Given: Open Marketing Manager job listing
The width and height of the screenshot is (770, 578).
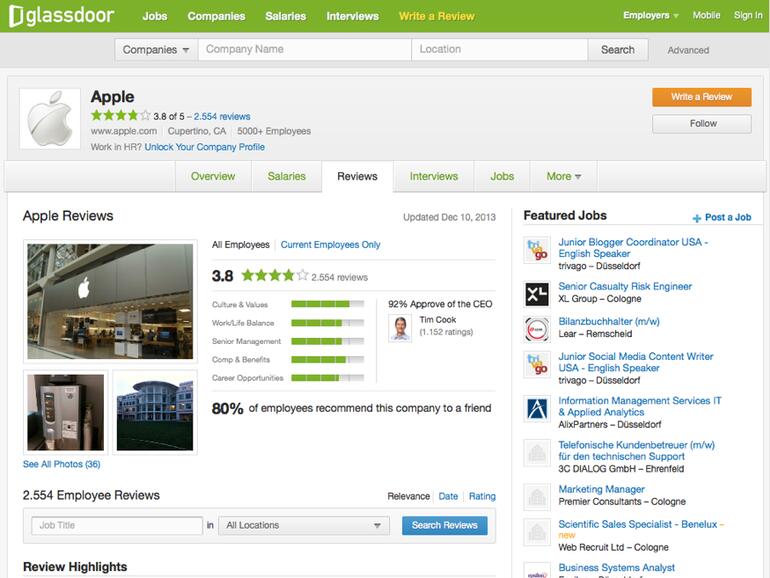Looking at the screenshot, I should coord(602,490).
